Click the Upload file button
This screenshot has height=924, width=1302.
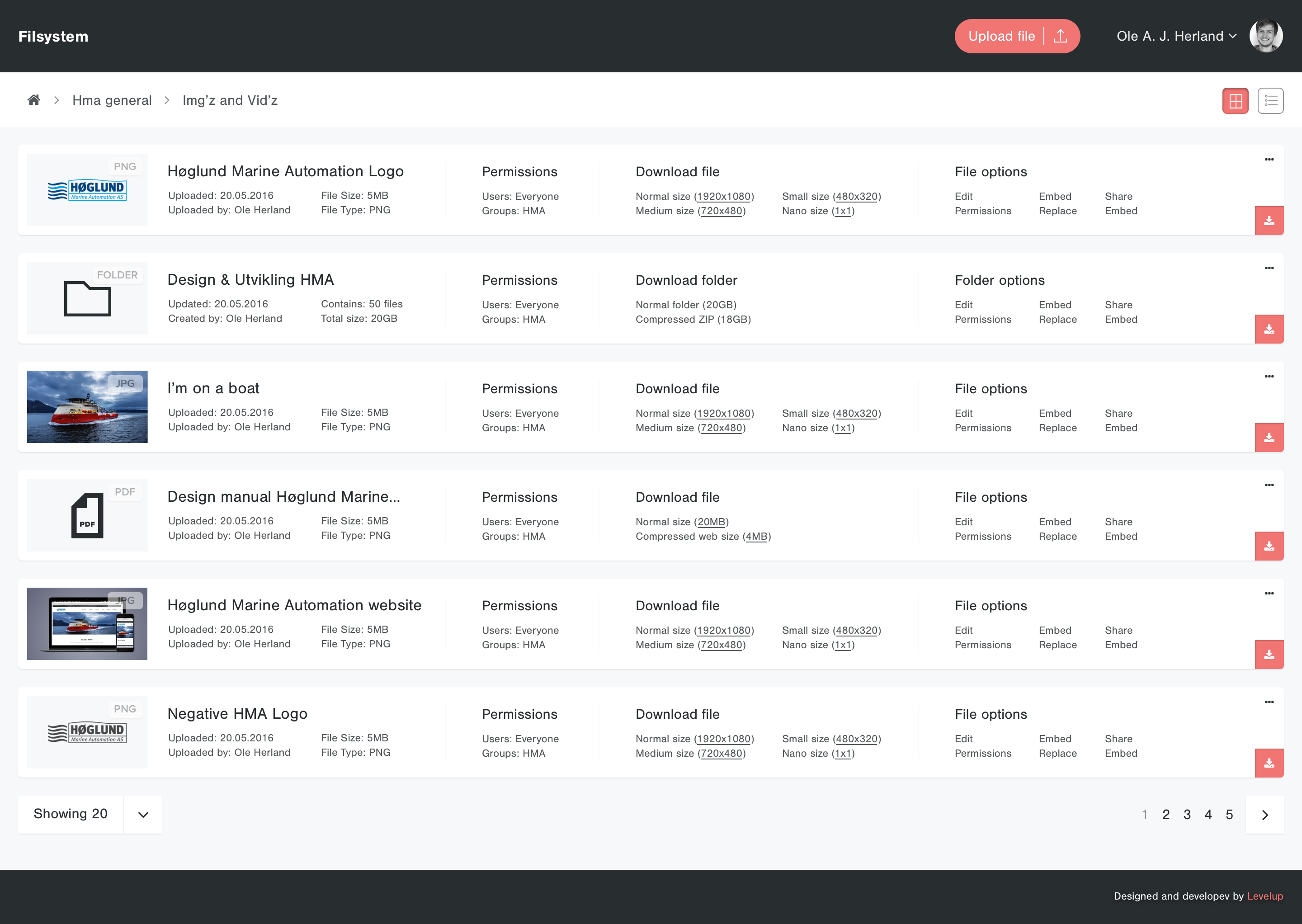1003,36
